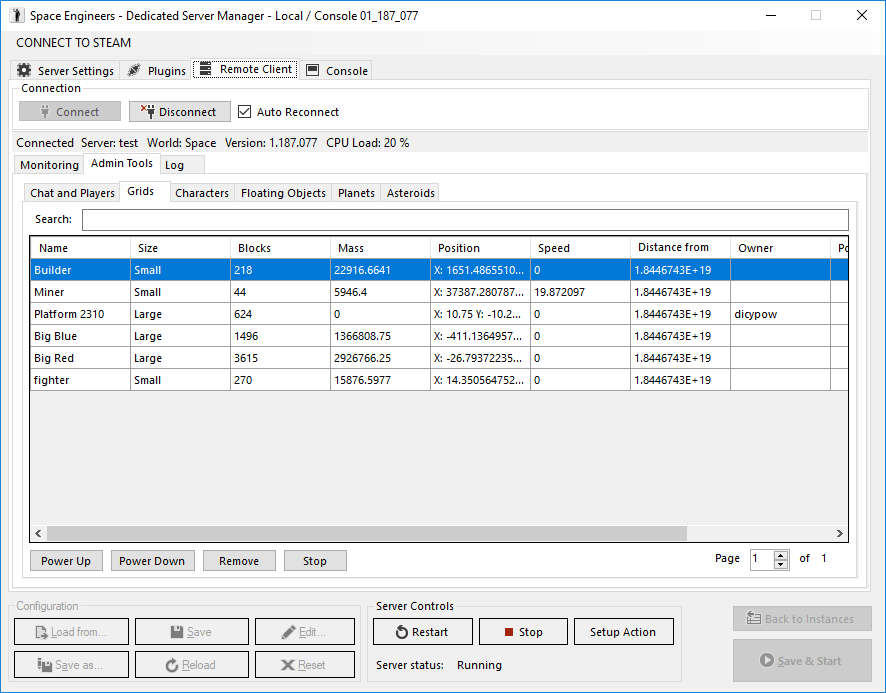Screen dimensions: 886x693
Task: Click the Remote Client tab icon
Action: click(206, 69)
